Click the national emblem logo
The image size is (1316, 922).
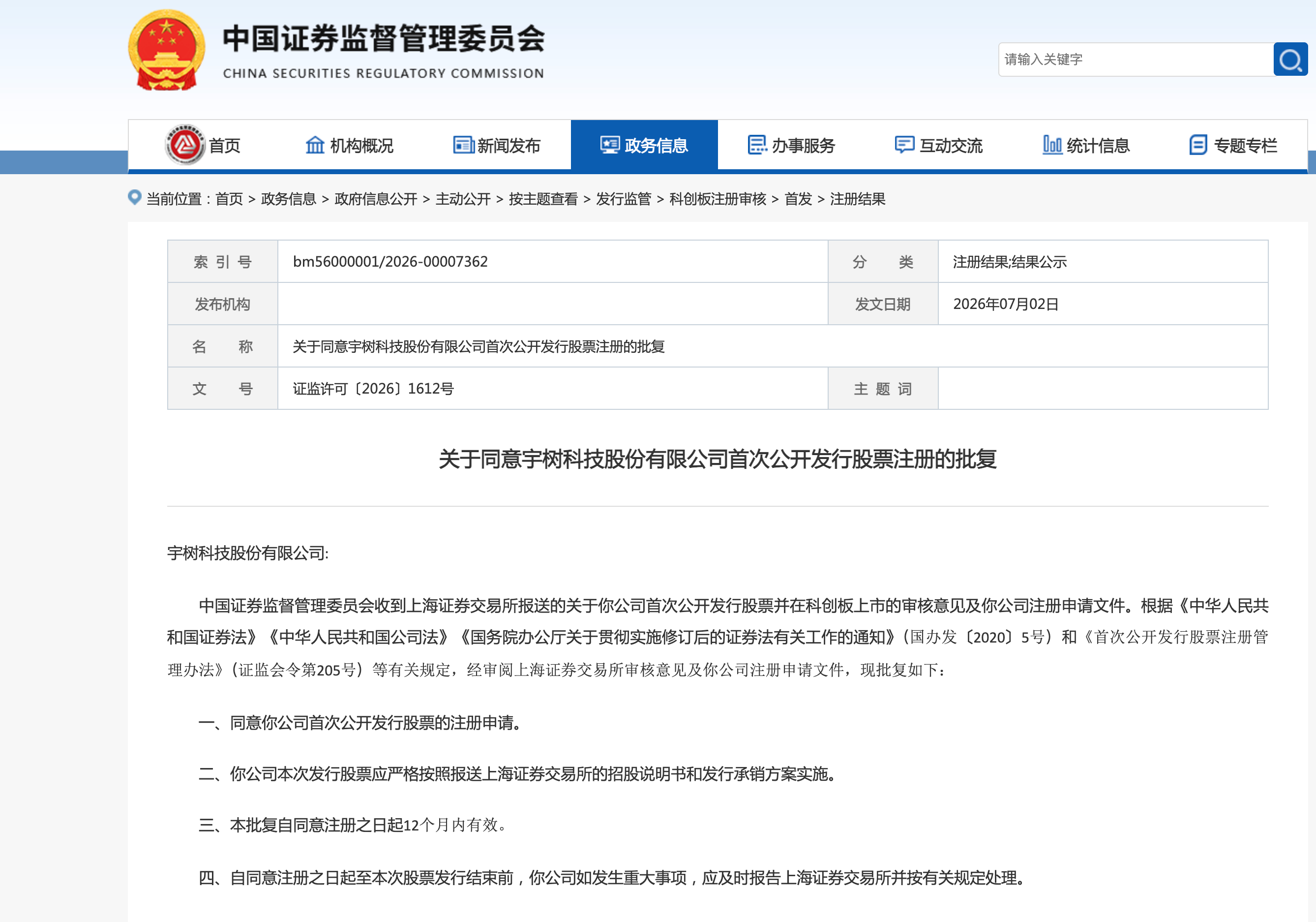[x=166, y=50]
